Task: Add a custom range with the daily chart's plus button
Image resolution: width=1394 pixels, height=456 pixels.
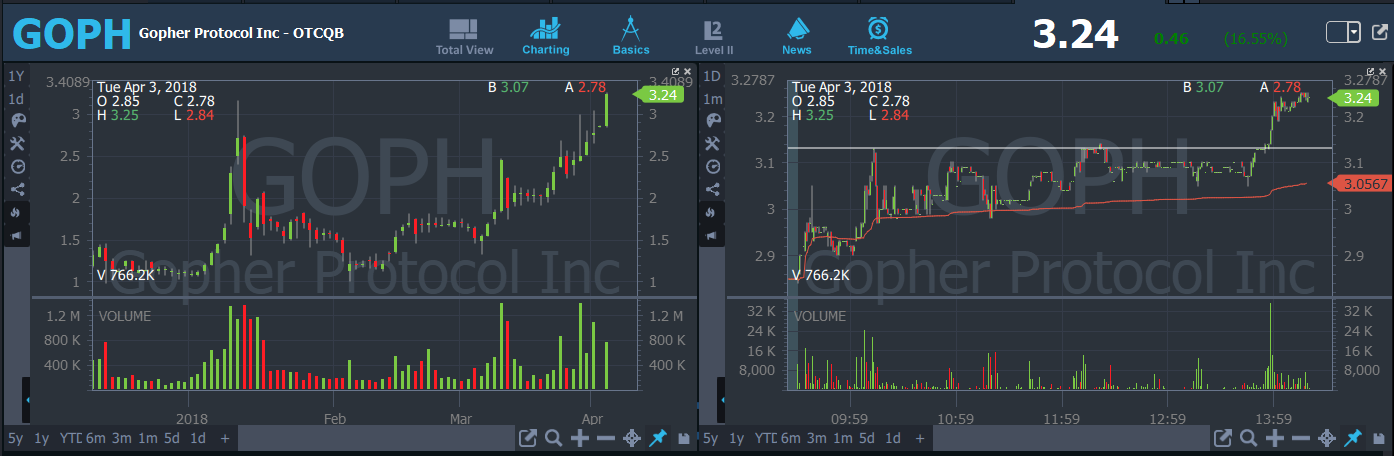Action: pyautogui.click(x=225, y=438)
